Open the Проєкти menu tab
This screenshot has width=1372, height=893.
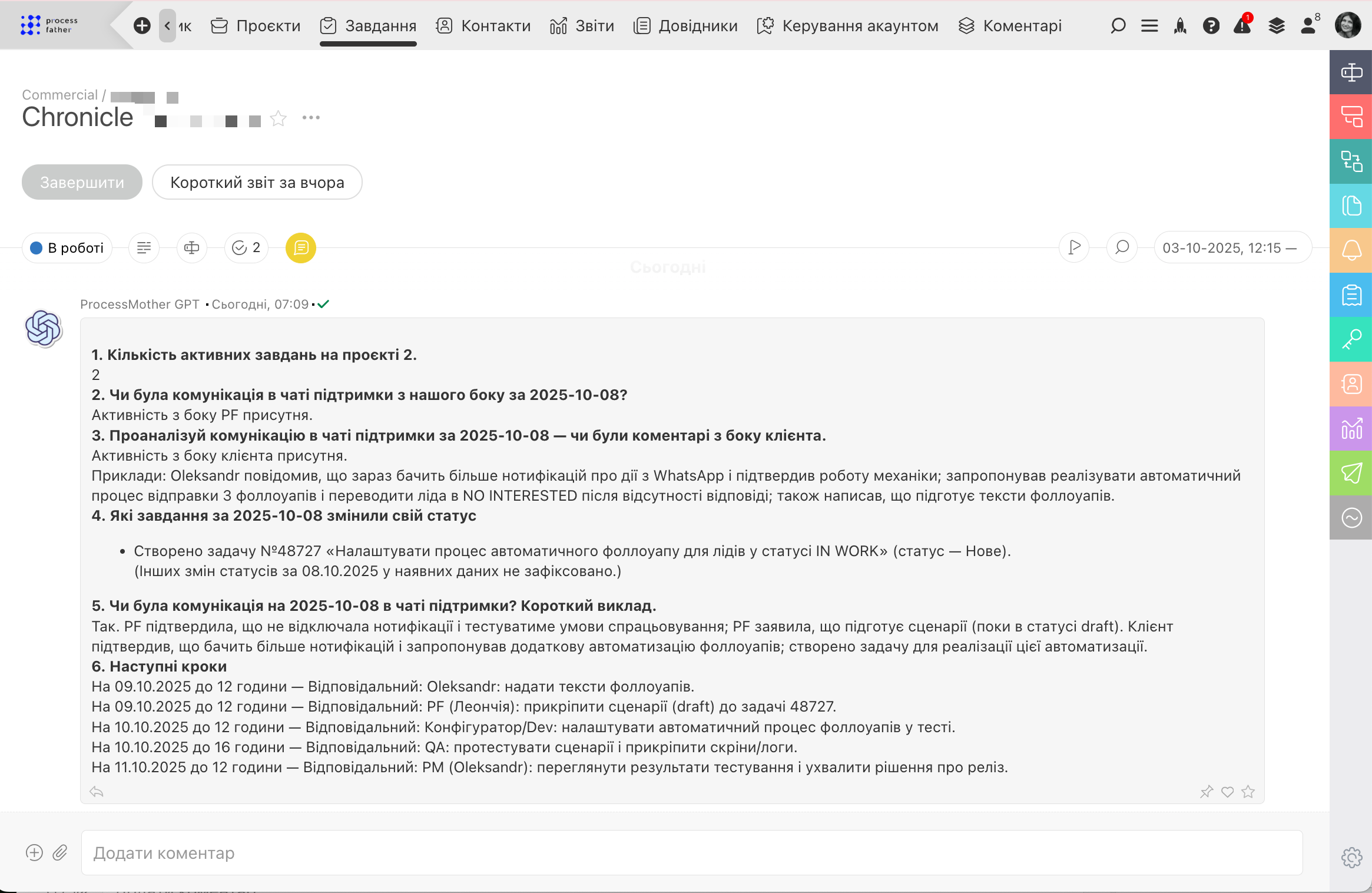tap(256, 26)
